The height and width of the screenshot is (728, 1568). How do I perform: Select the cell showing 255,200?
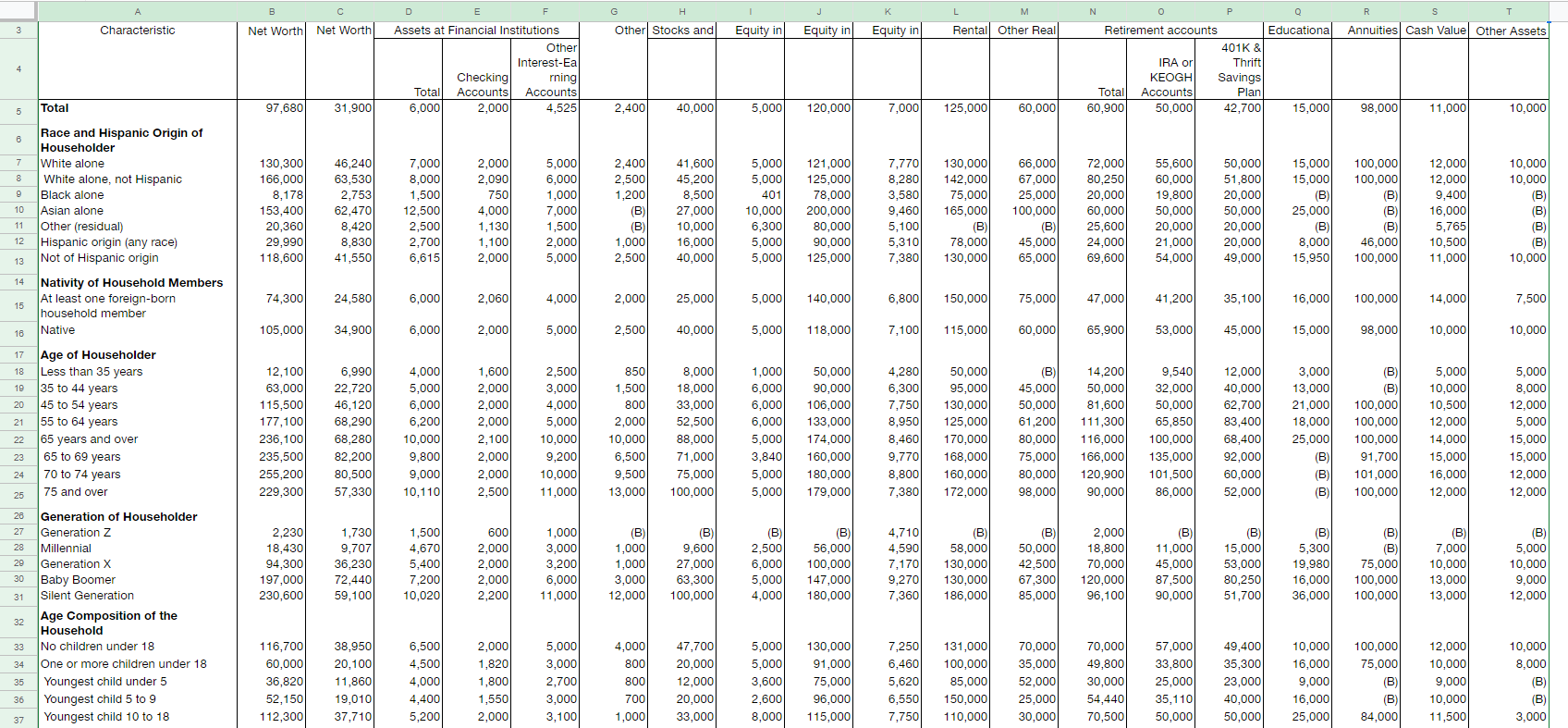pos(272,475)
